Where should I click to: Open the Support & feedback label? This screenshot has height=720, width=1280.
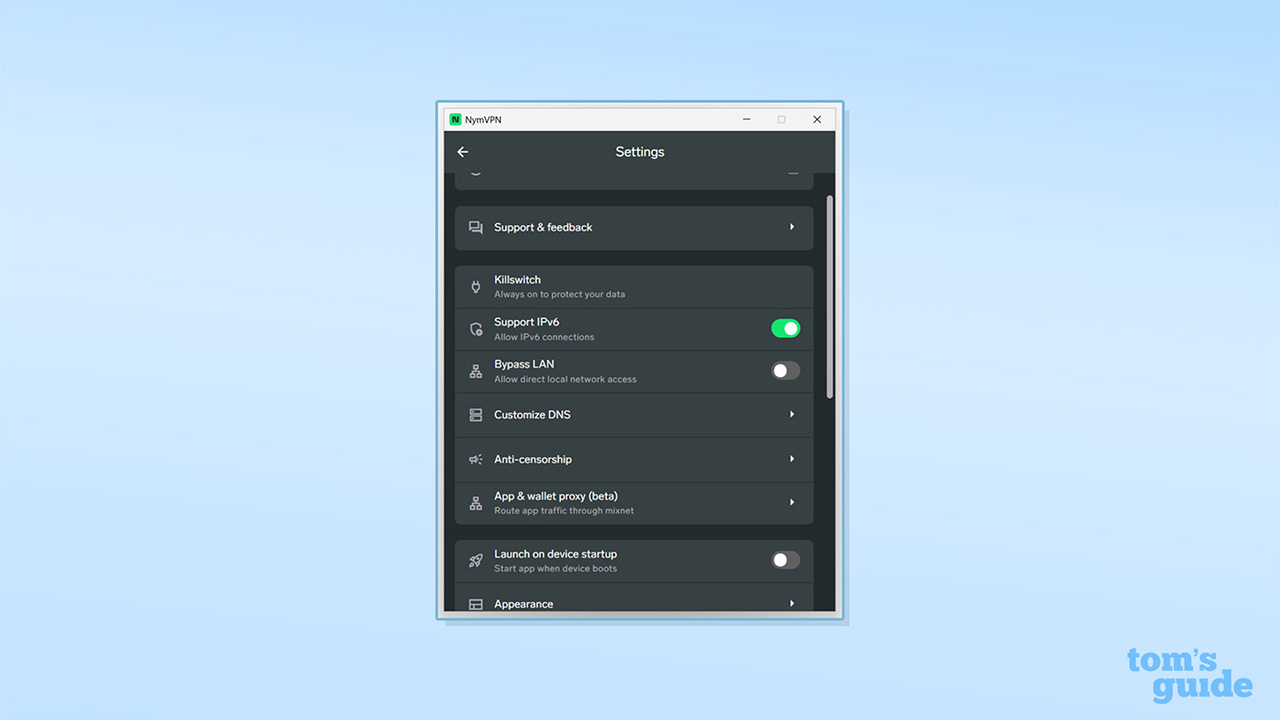click(x=543, y=228)
